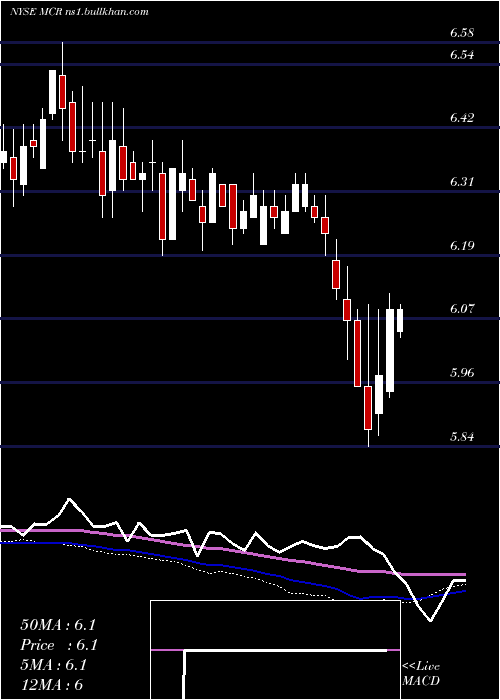
Task: Click the 6.19 price level label
Action: coord(462,246)
